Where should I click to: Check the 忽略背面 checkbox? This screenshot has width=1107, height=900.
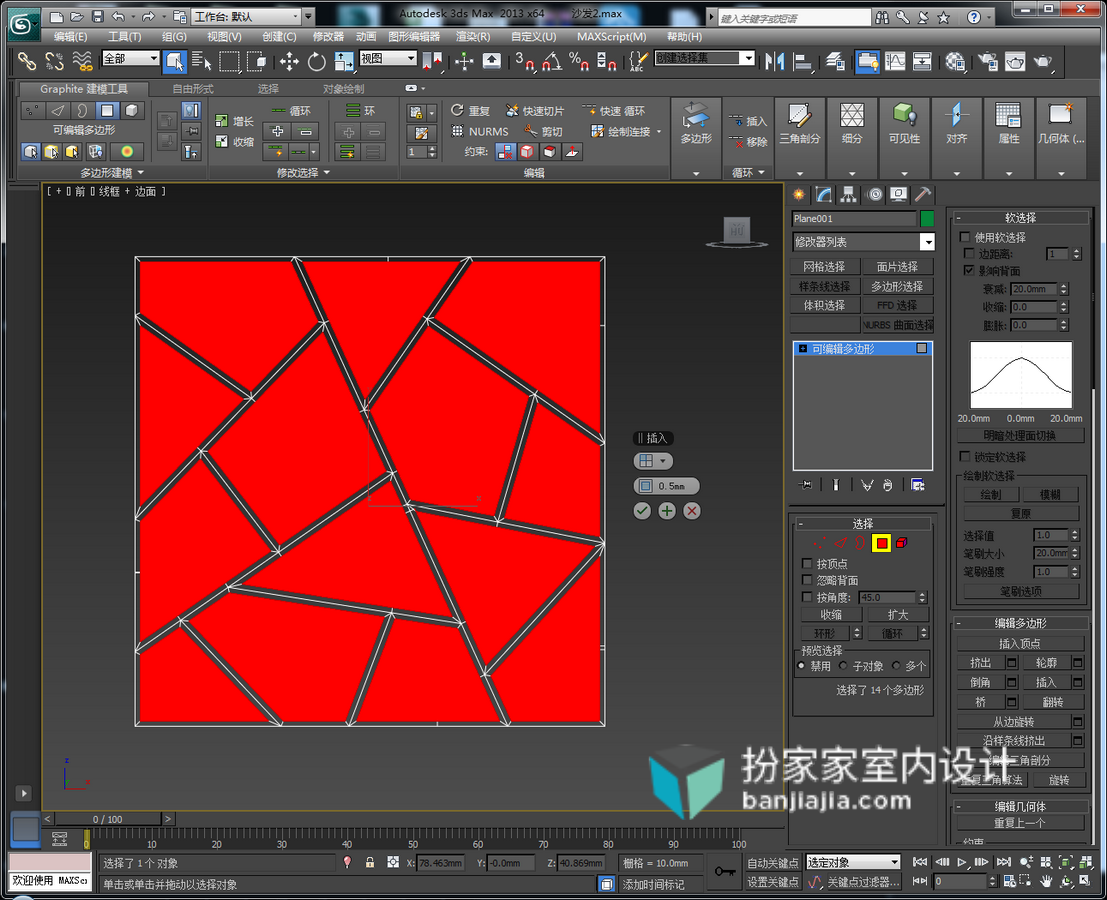807,580
